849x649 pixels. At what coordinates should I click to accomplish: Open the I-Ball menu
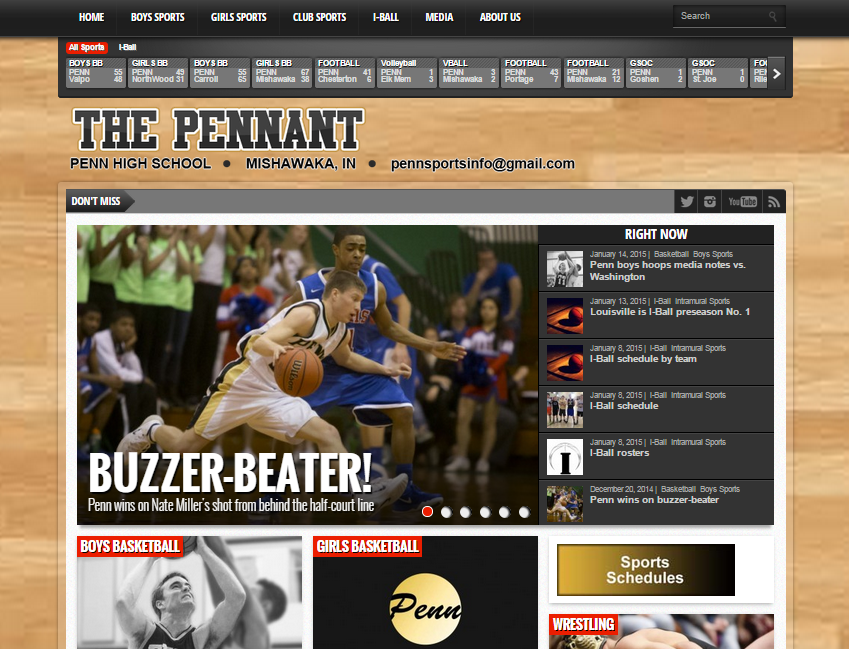pos(386,17)
